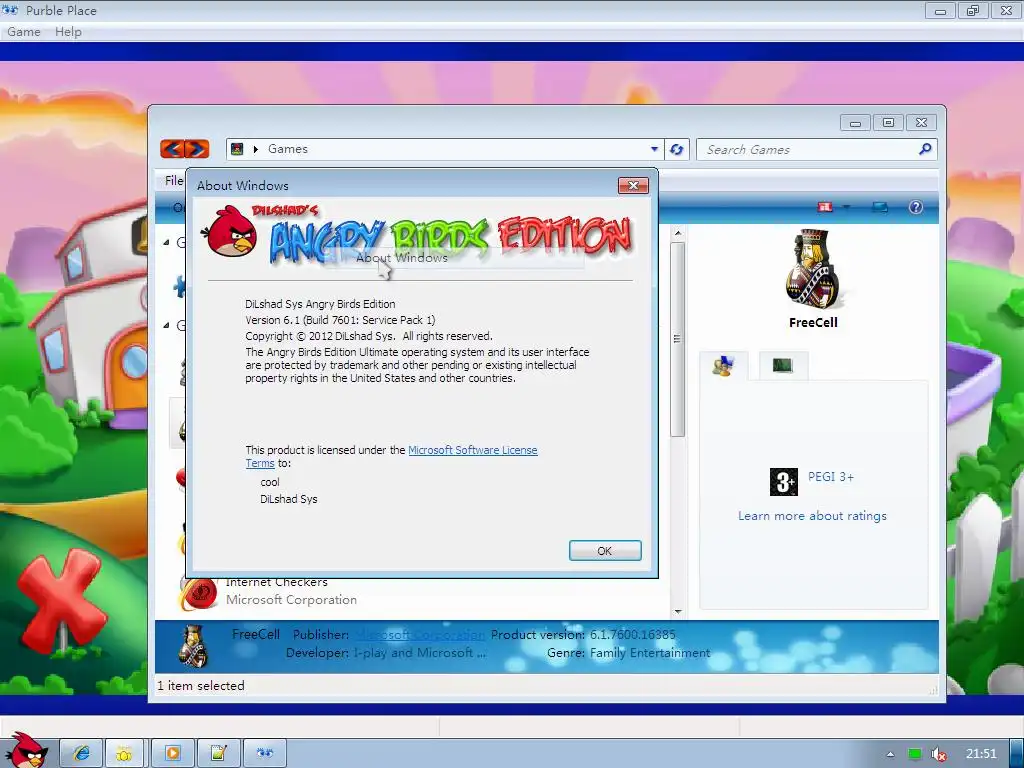Click product version 6.1.7600.16385 value

[632, 634]
